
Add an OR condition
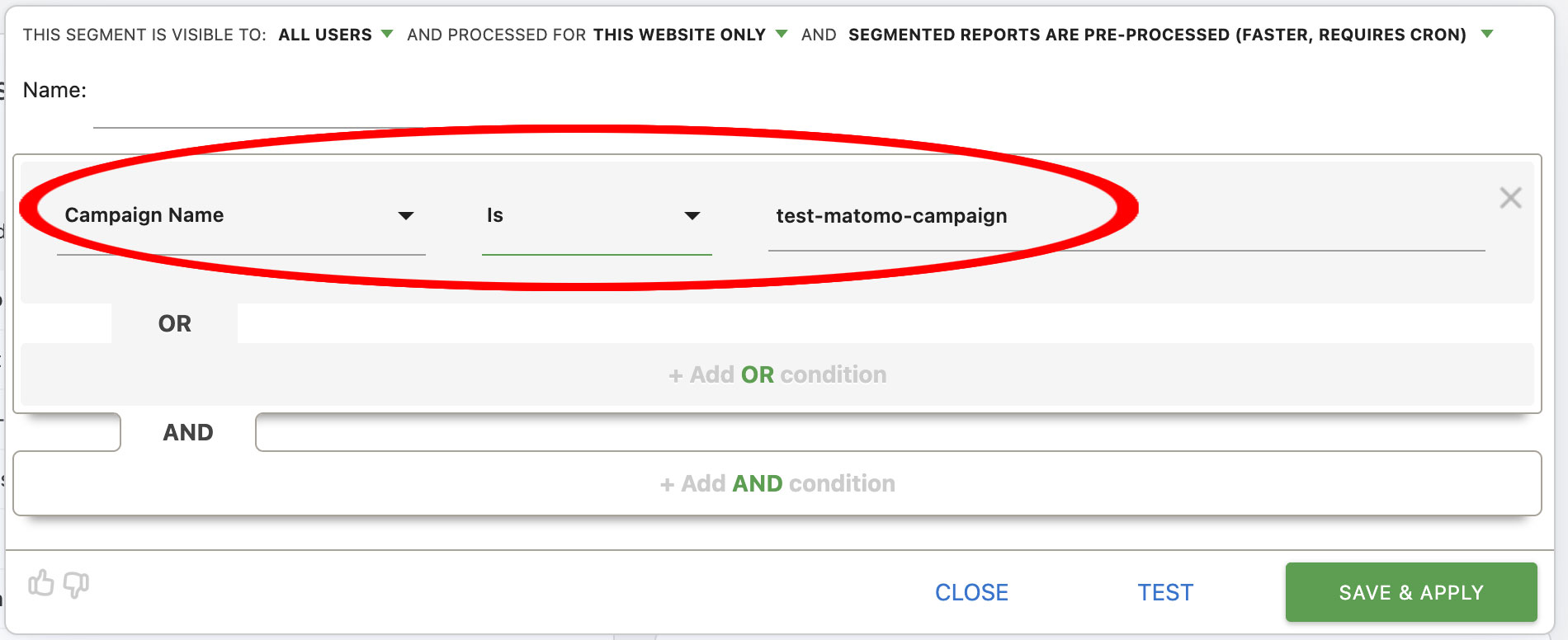point(777,374)
